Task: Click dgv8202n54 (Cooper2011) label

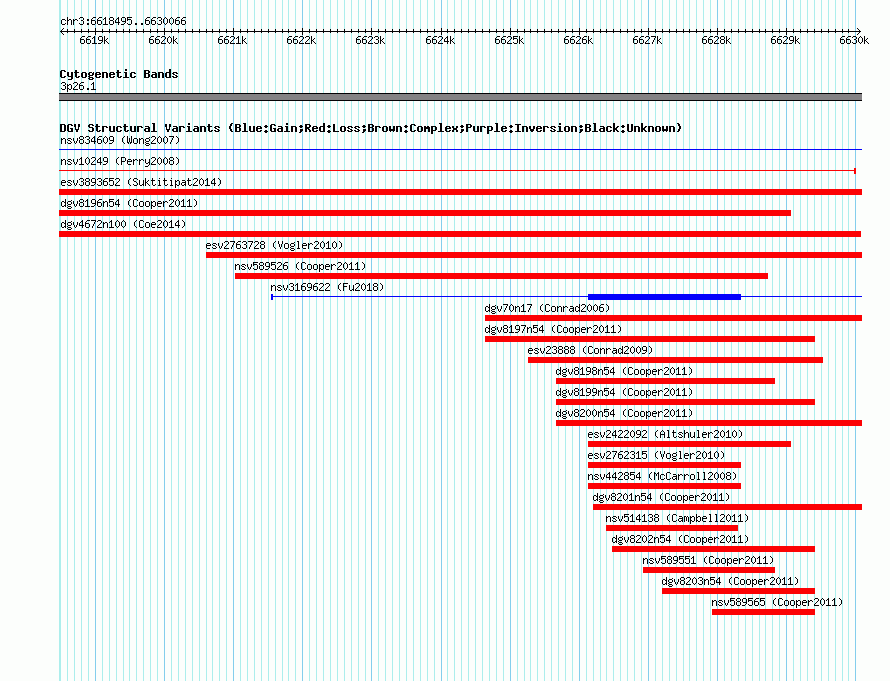Action: pyautogui.click(x=681, y=539)
